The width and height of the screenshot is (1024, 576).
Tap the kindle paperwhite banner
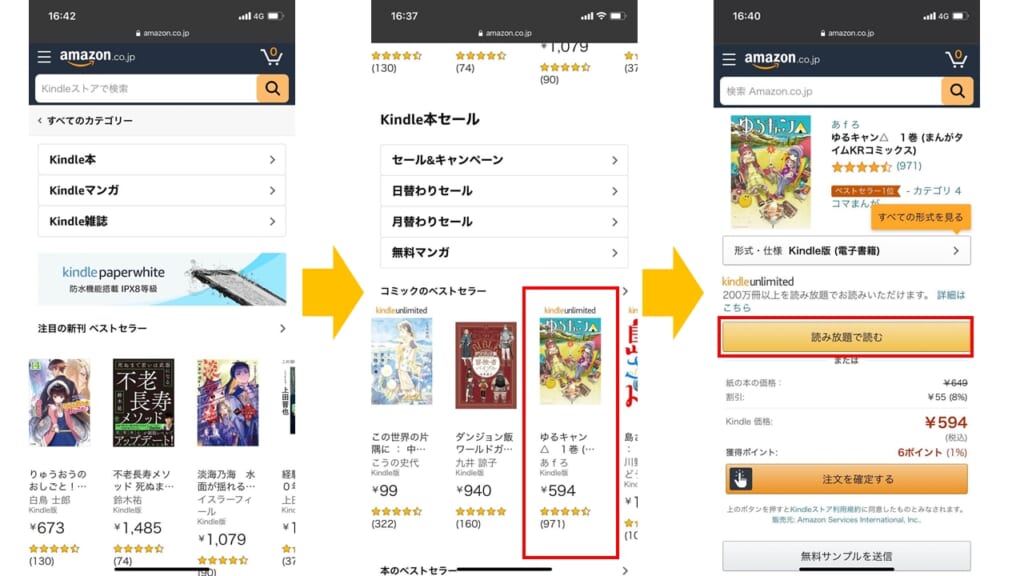tap(161, 279)
